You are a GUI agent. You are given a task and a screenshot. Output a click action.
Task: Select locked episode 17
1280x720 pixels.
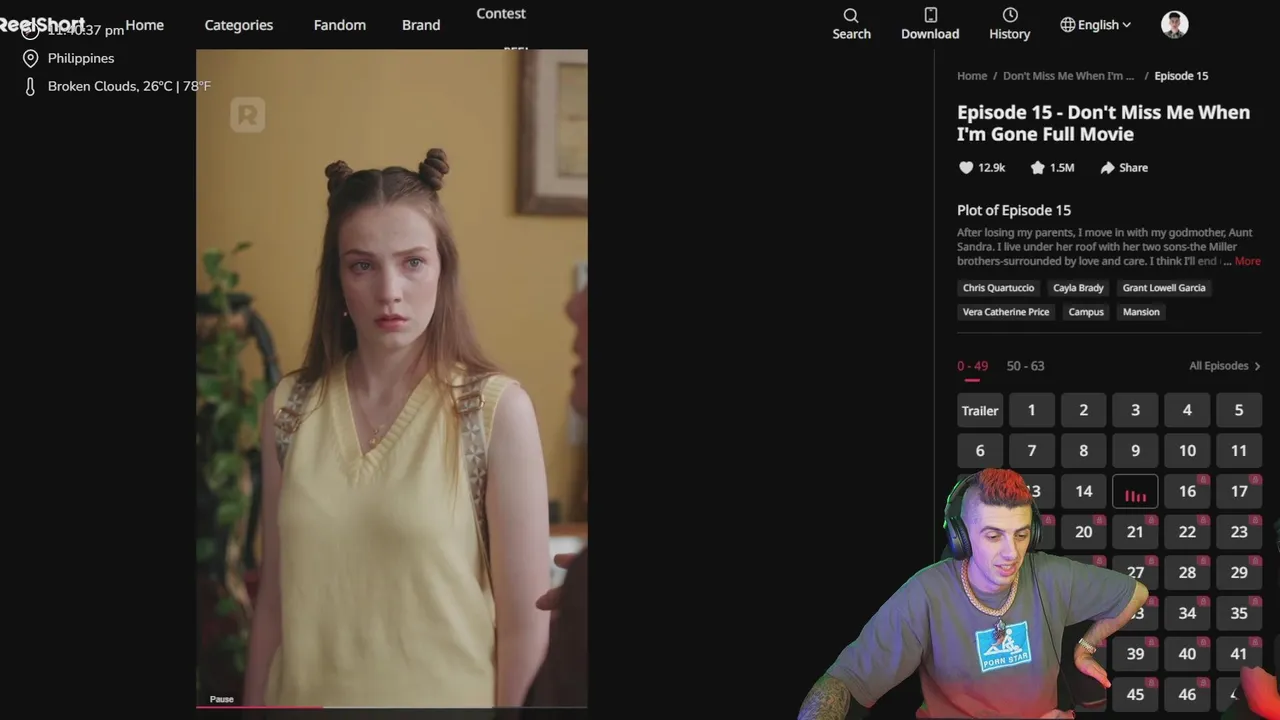coord(1239,492)
